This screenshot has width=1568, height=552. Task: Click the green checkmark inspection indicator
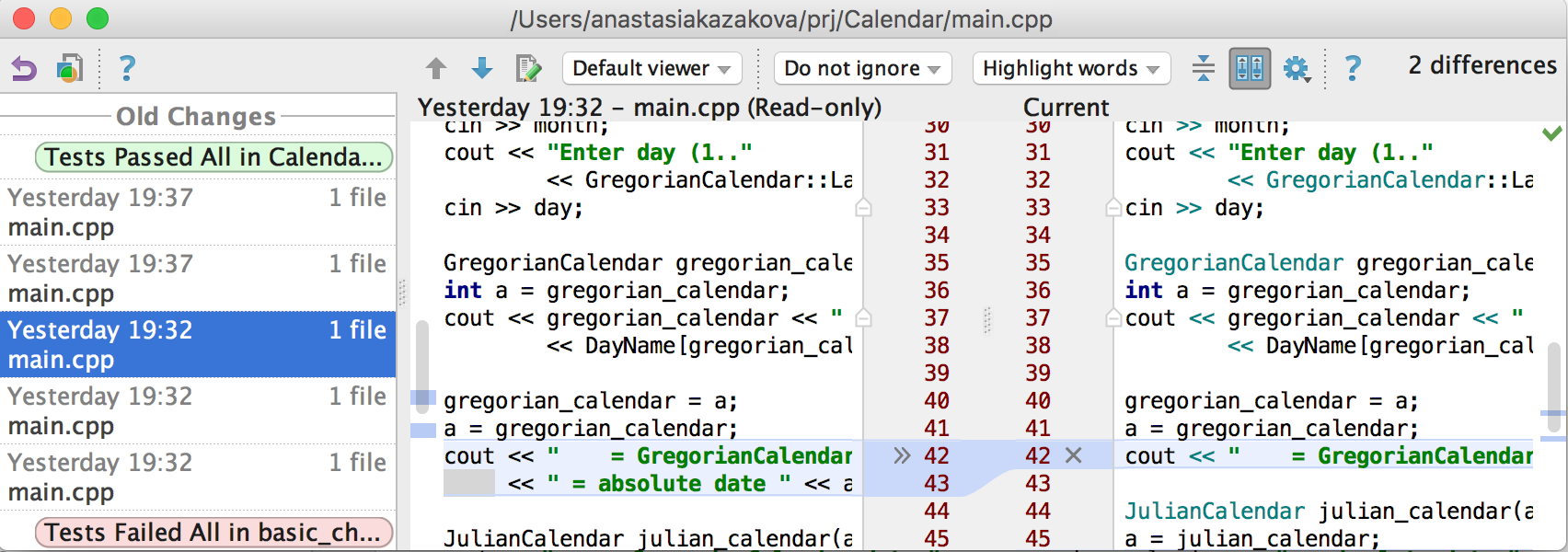[x=1552, y=133]
